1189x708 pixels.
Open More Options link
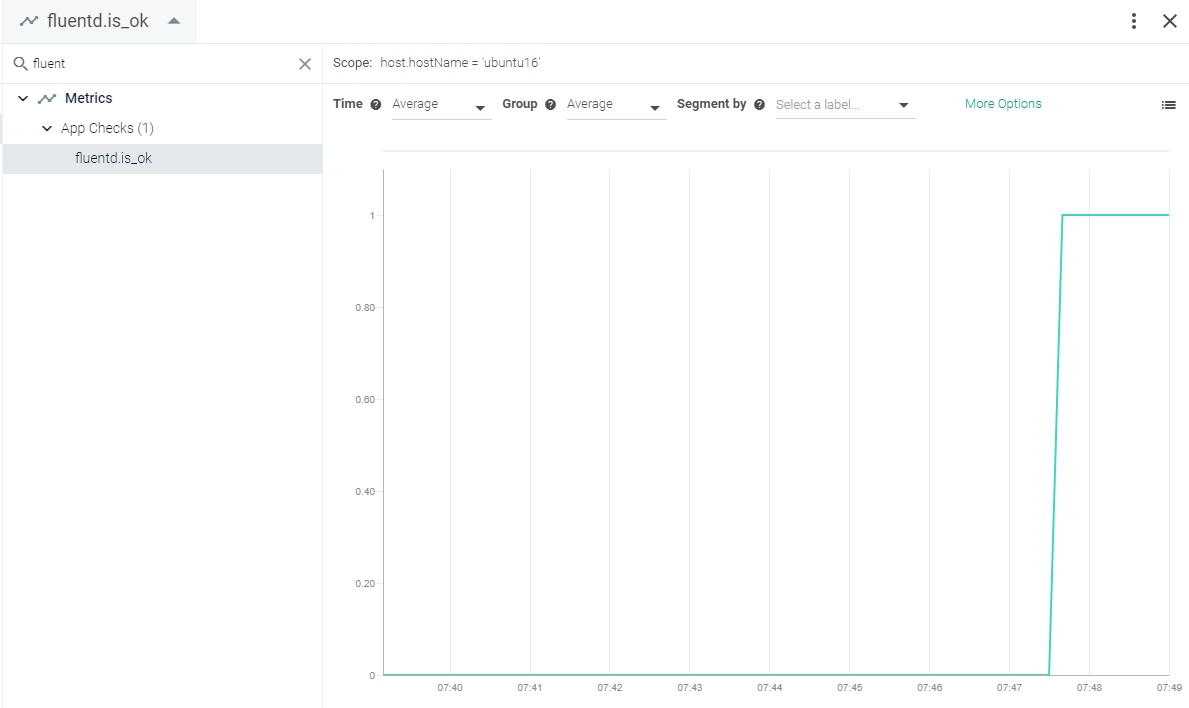[1002, 104]
